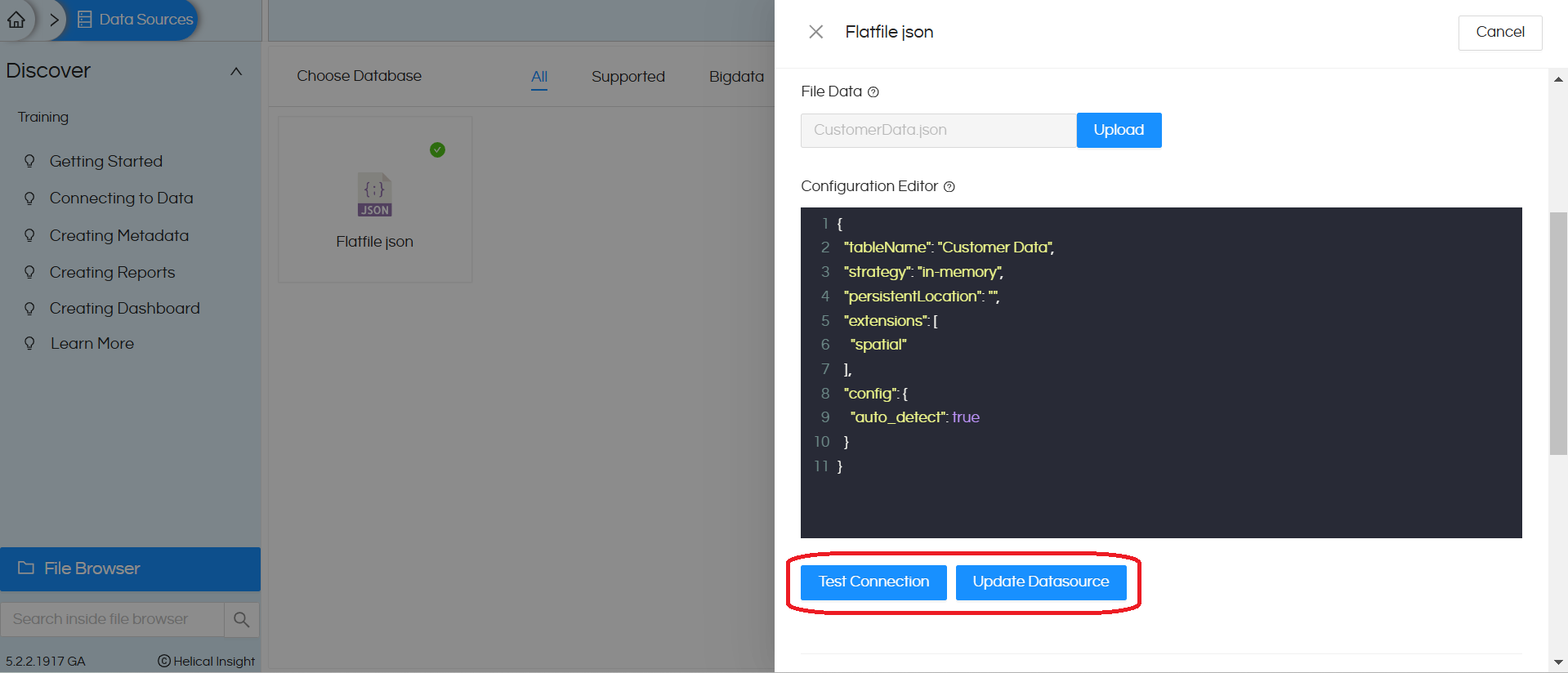This screenshot has height=673, width=1568.
Task: Click the "config" line in editor
Action: (875, 394)
